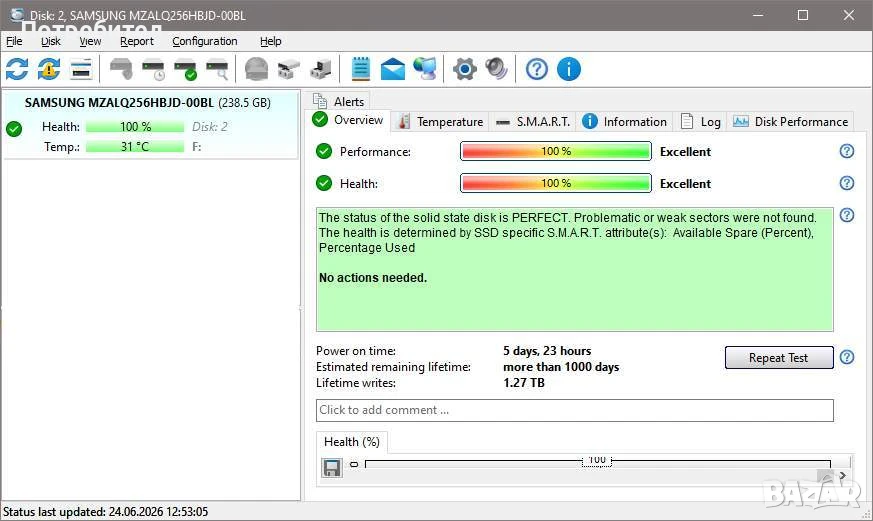873x521 pixels.
Task: Open settings via the gear toolbar icon
Action: click(464, 69)
